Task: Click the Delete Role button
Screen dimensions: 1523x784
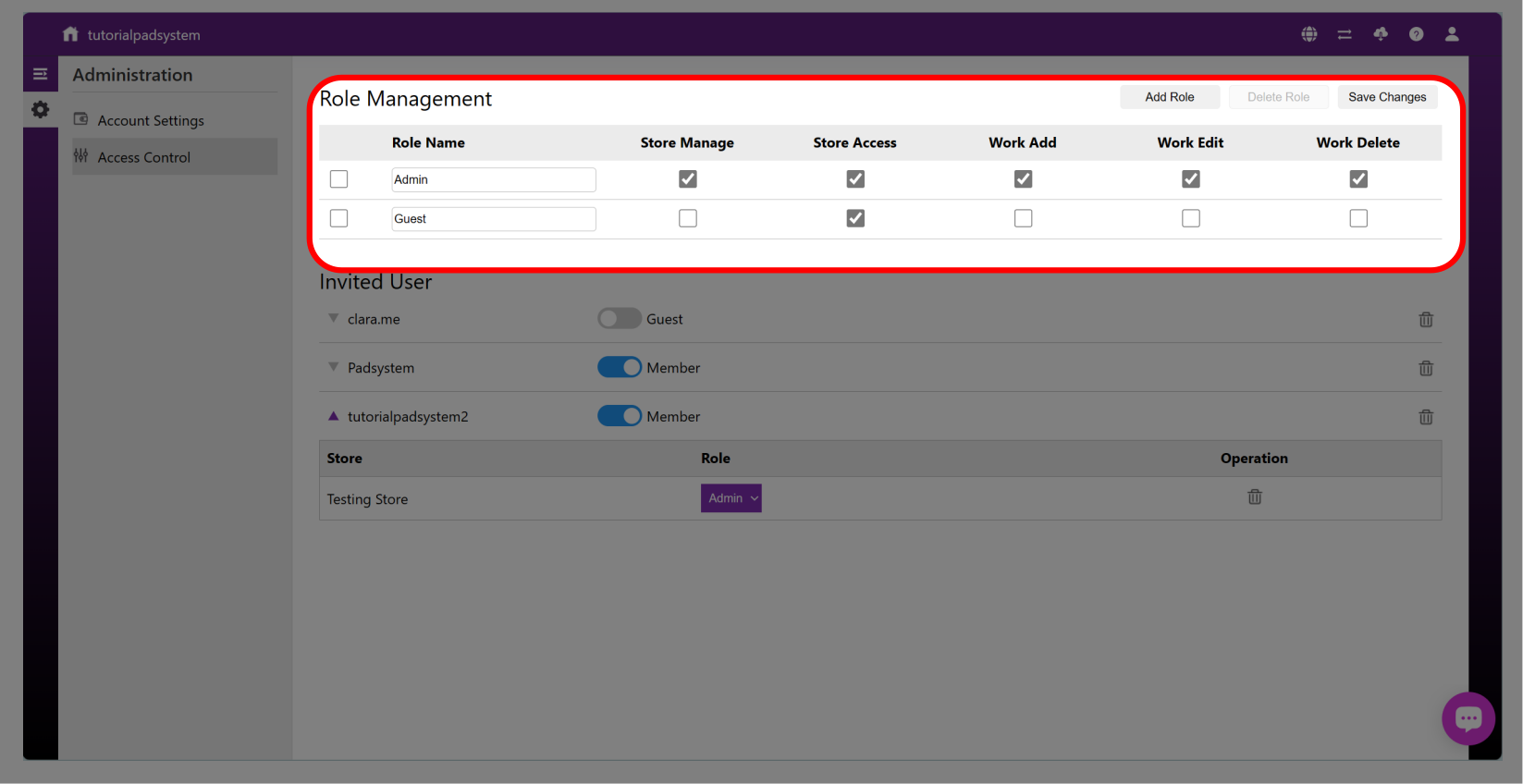Action: tap(1279, 97)
